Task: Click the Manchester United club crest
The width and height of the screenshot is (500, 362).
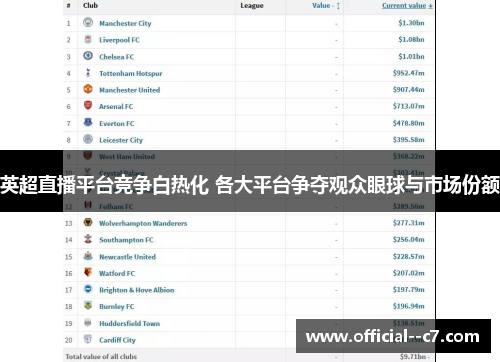Action: point(88,89)
